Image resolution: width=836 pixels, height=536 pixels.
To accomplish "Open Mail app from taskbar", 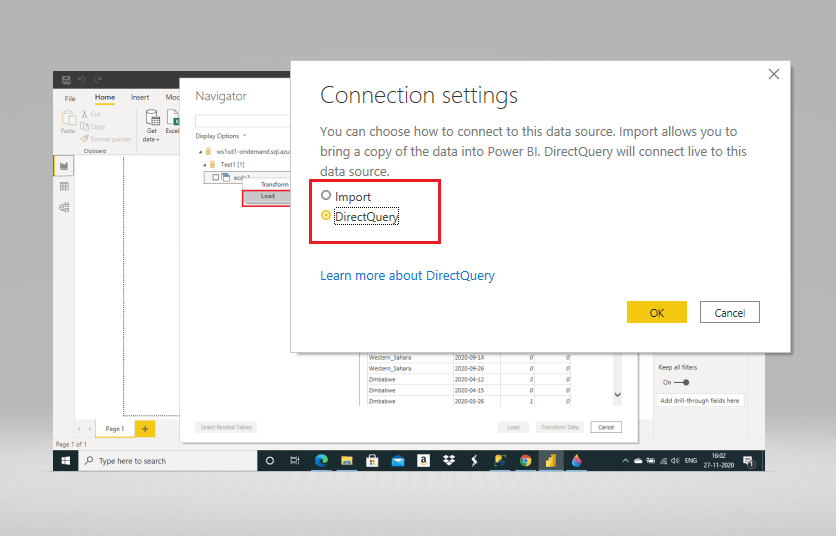I will coord(398,461).
